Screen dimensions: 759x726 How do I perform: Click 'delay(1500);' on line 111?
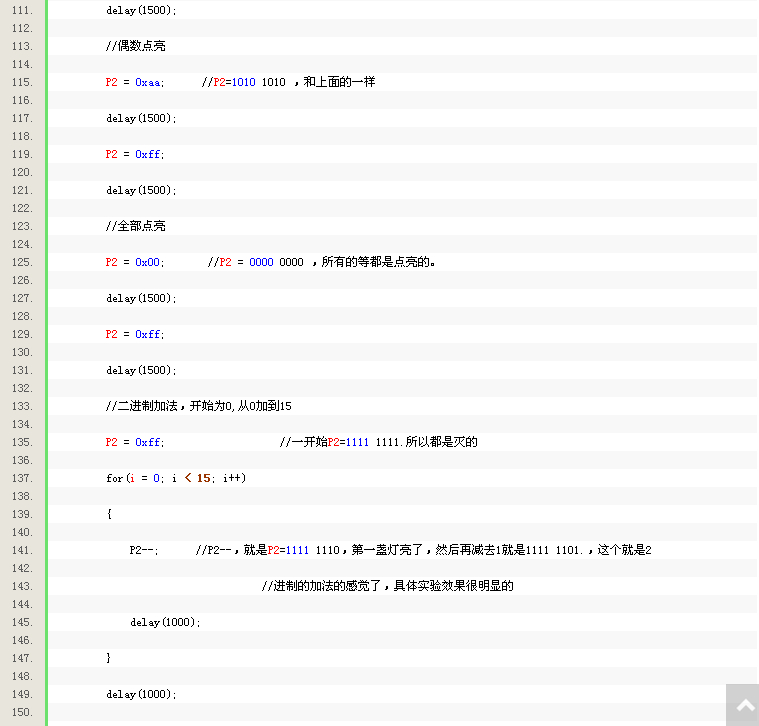[141, 10]
